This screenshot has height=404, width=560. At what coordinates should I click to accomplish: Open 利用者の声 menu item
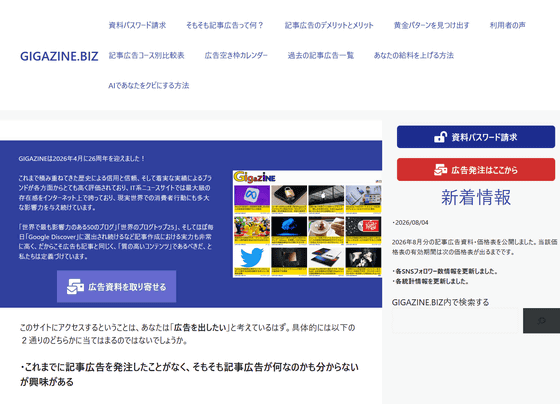(508, 25)
